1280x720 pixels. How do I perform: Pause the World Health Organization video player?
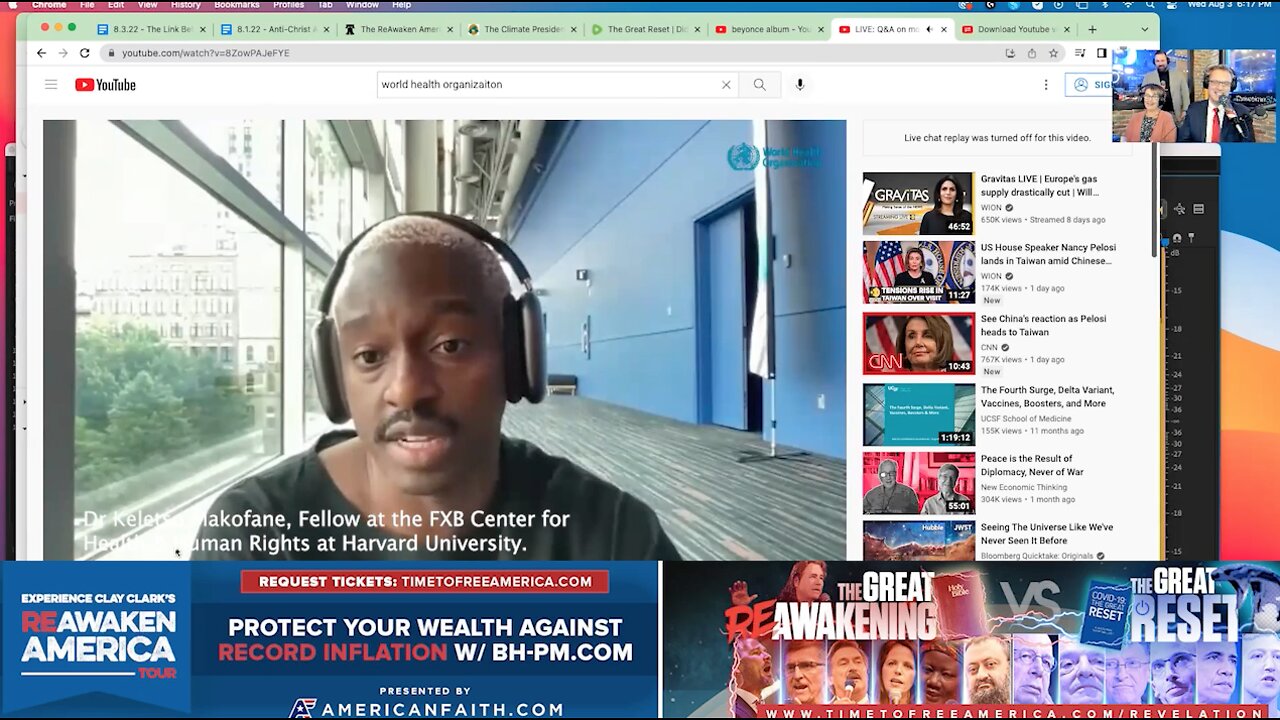point(444,340)
